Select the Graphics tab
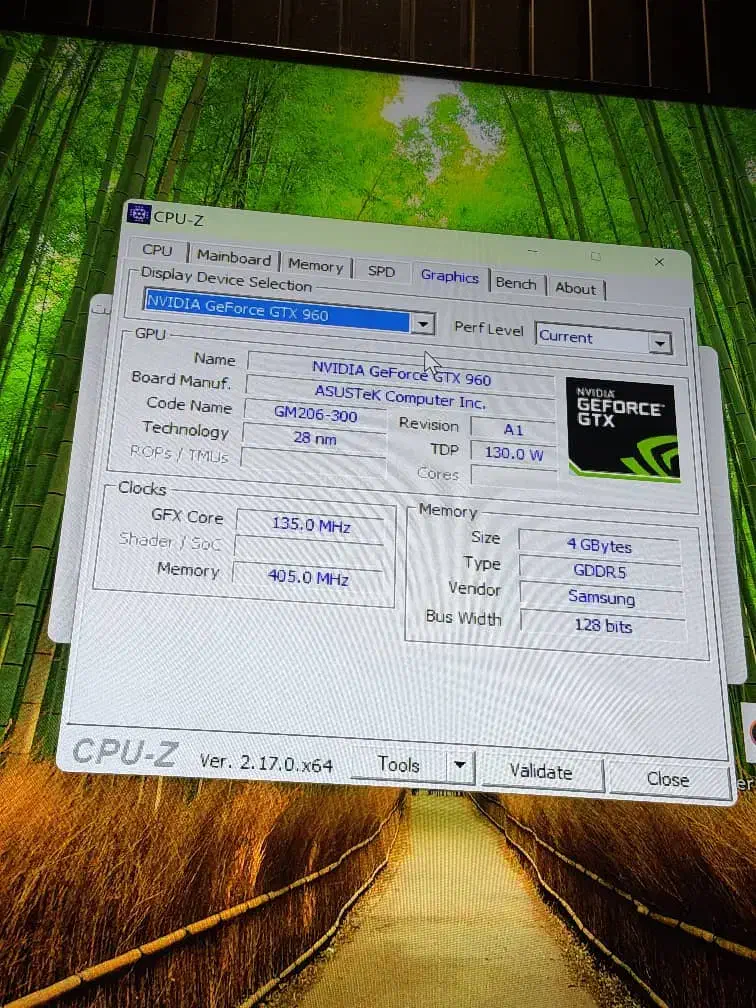The image size is (756, 1008). [x=449, y=276]
